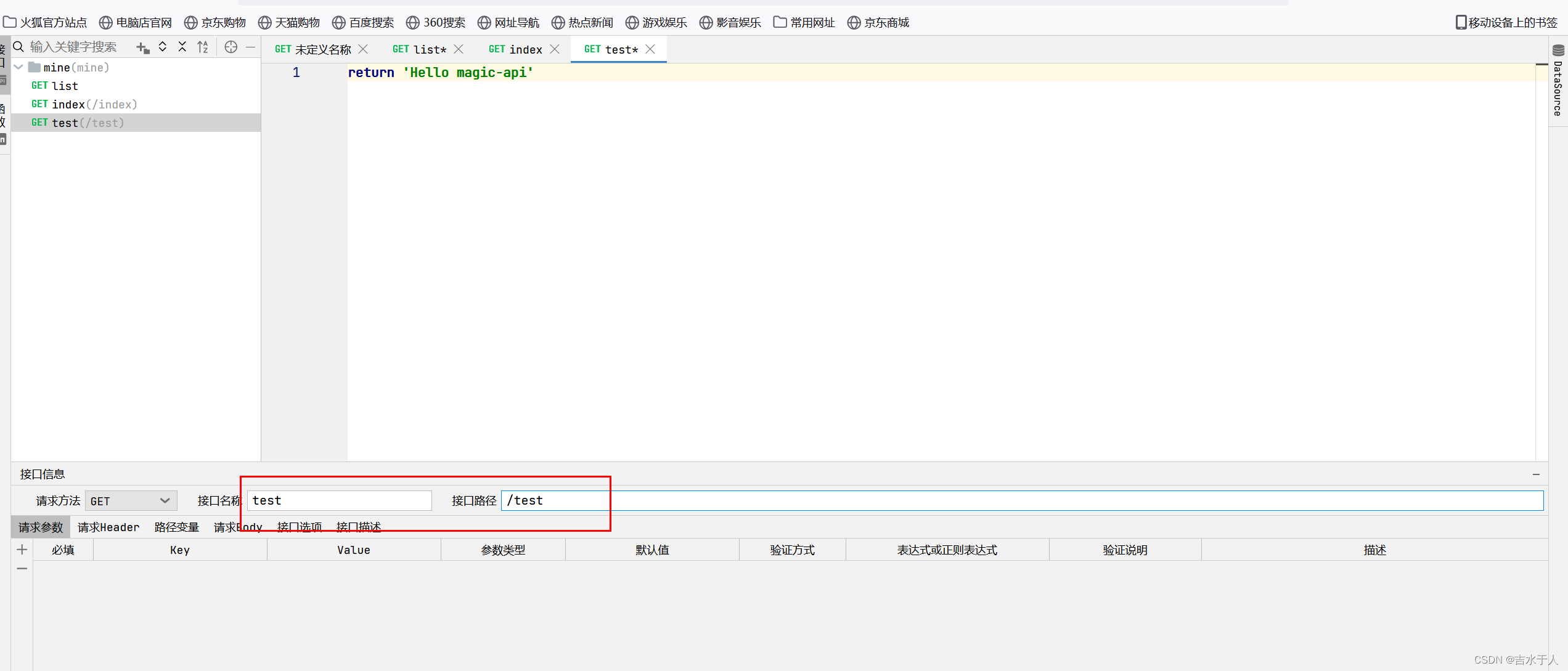Open the 路径变量 tab
The height and width of the screenshot is (671, 1568).
(176, 527)
